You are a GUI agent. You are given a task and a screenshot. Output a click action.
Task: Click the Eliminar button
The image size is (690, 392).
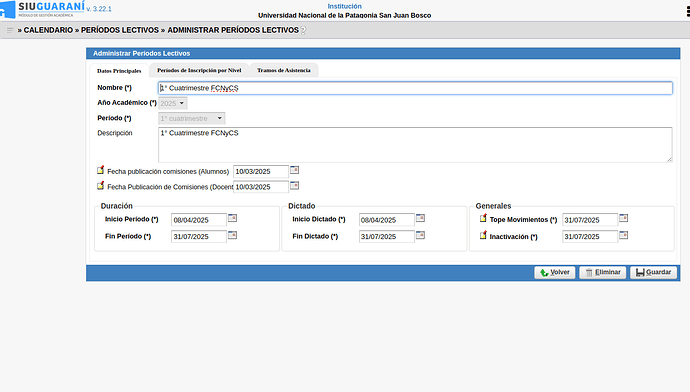602,272
